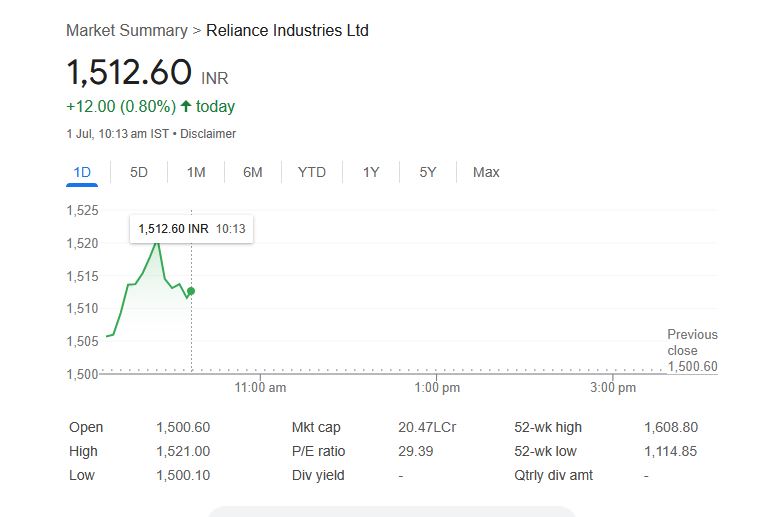Select the YTD range tab
Viewport: 765px width, 517px height.
[x=312, y=172]
